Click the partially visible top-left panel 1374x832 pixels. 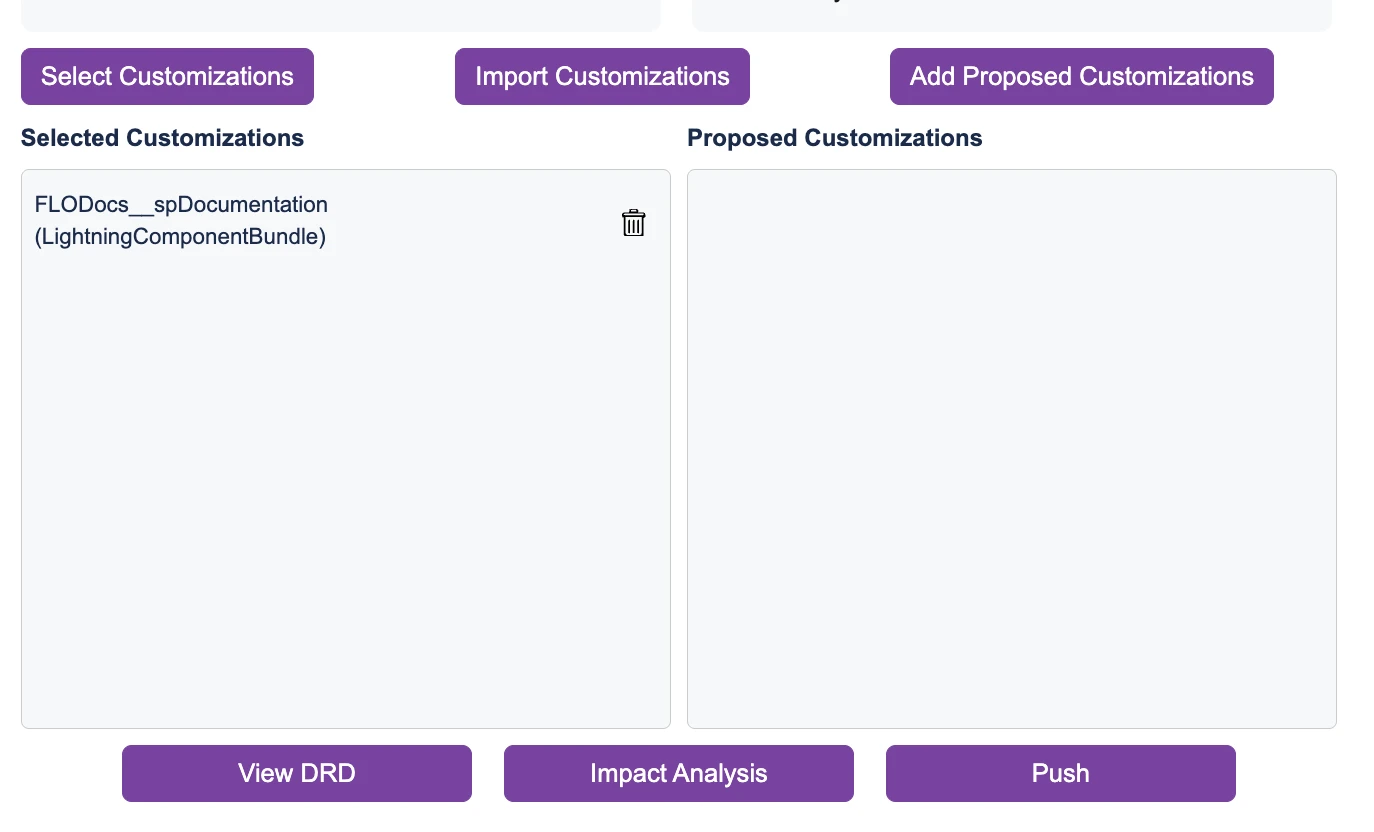(x=340, y=14)
